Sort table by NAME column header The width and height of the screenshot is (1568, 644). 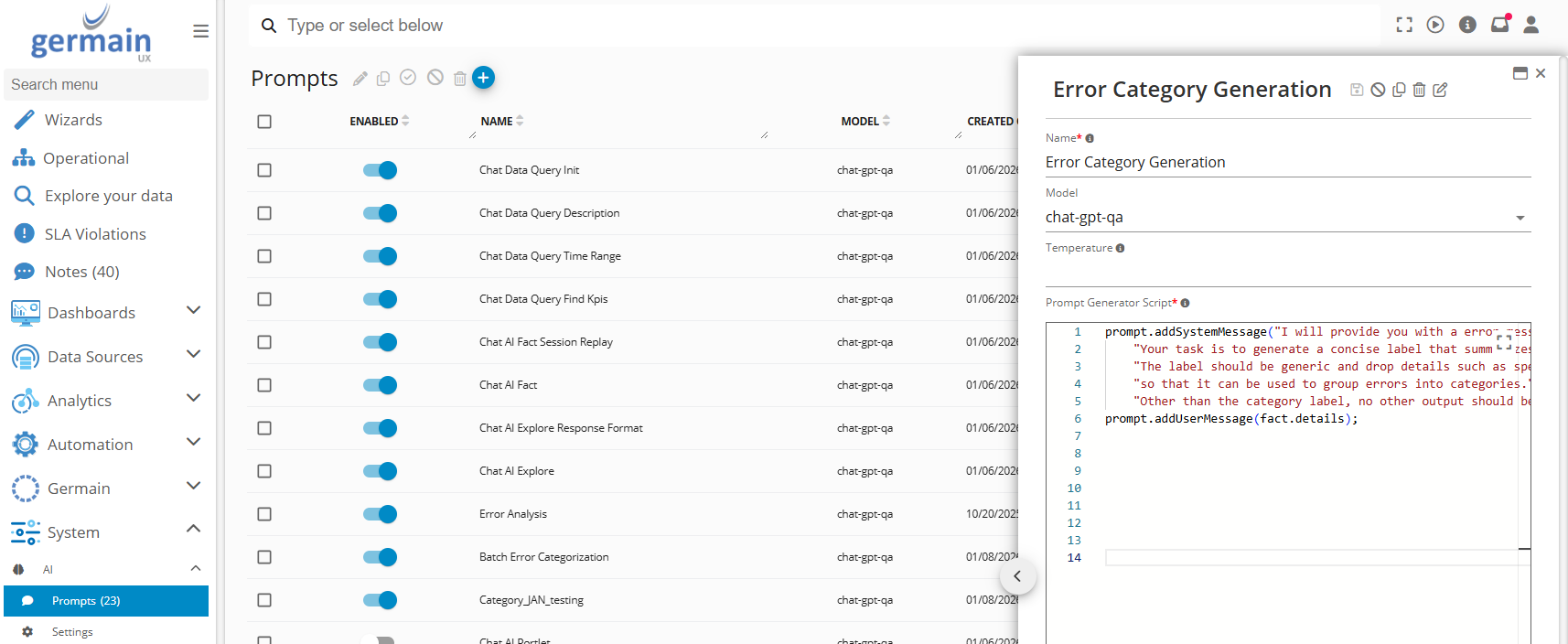click(497, 121)
